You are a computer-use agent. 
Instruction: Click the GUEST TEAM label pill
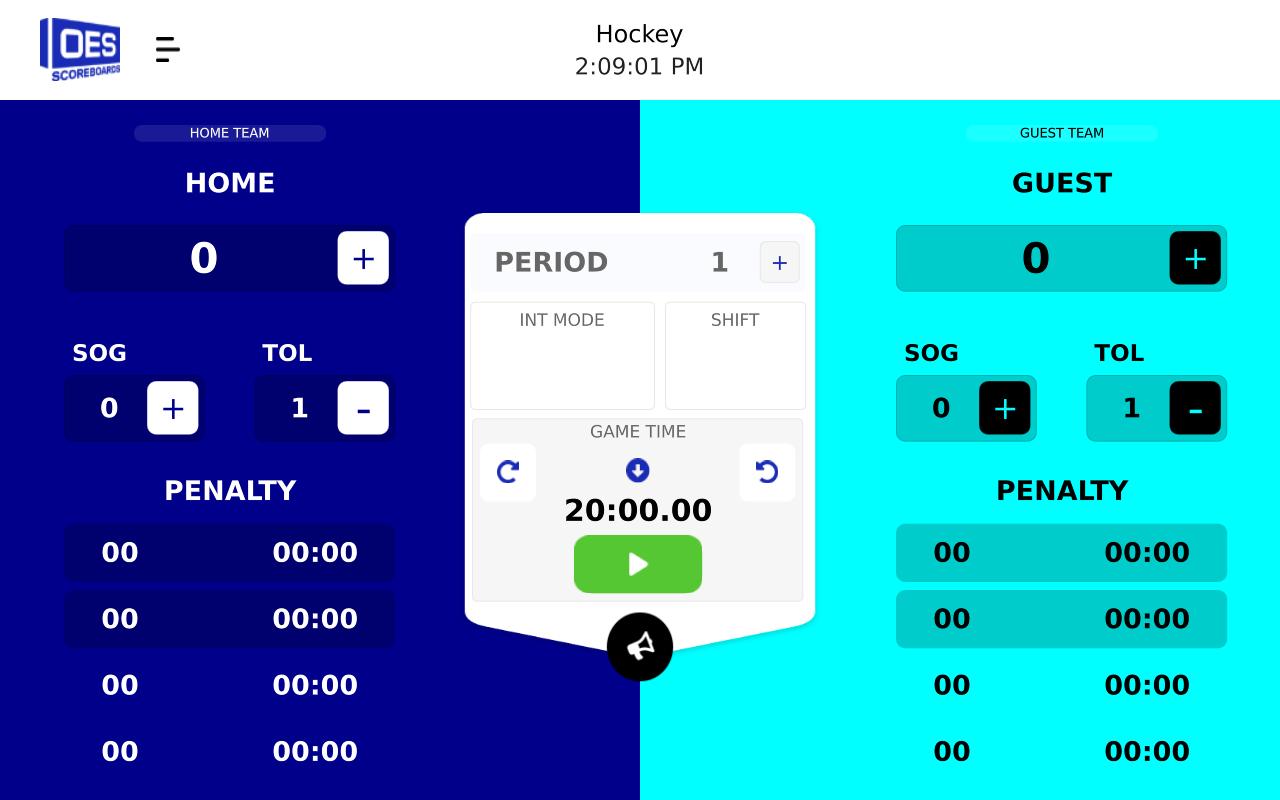pyautogui.click(x=1061, y=133)
